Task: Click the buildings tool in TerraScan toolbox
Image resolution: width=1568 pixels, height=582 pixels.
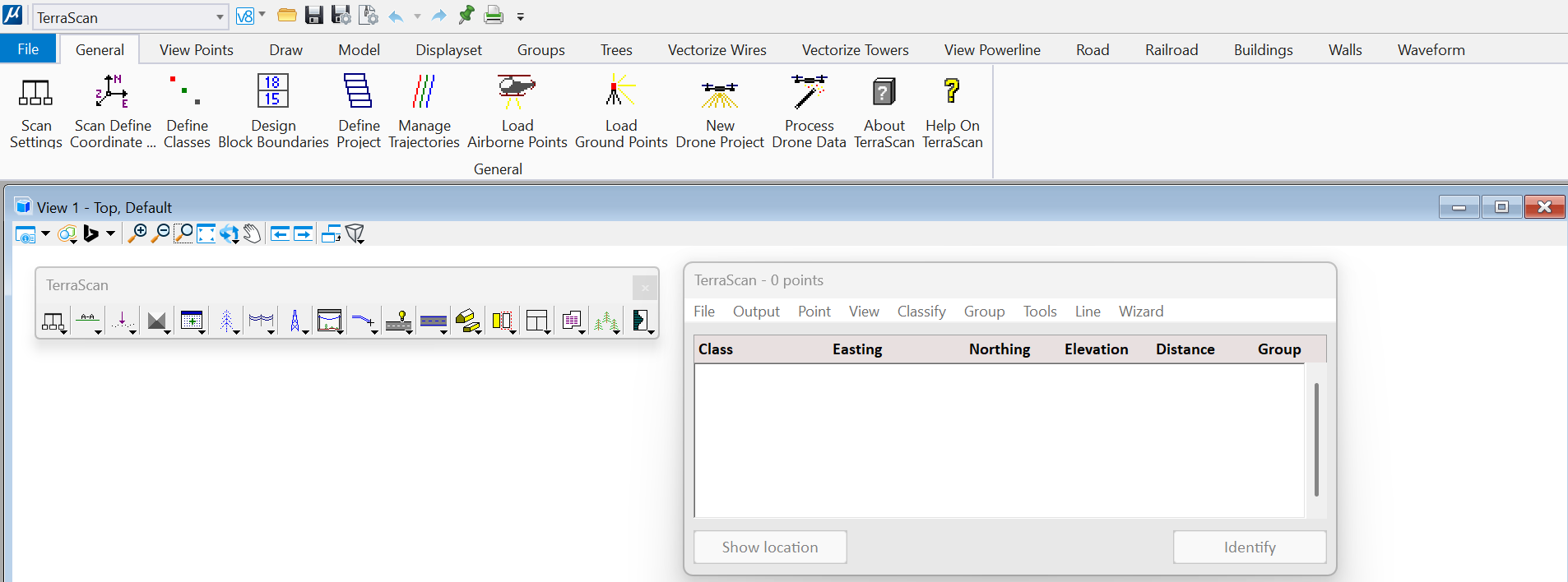Action: pos(467,321)
